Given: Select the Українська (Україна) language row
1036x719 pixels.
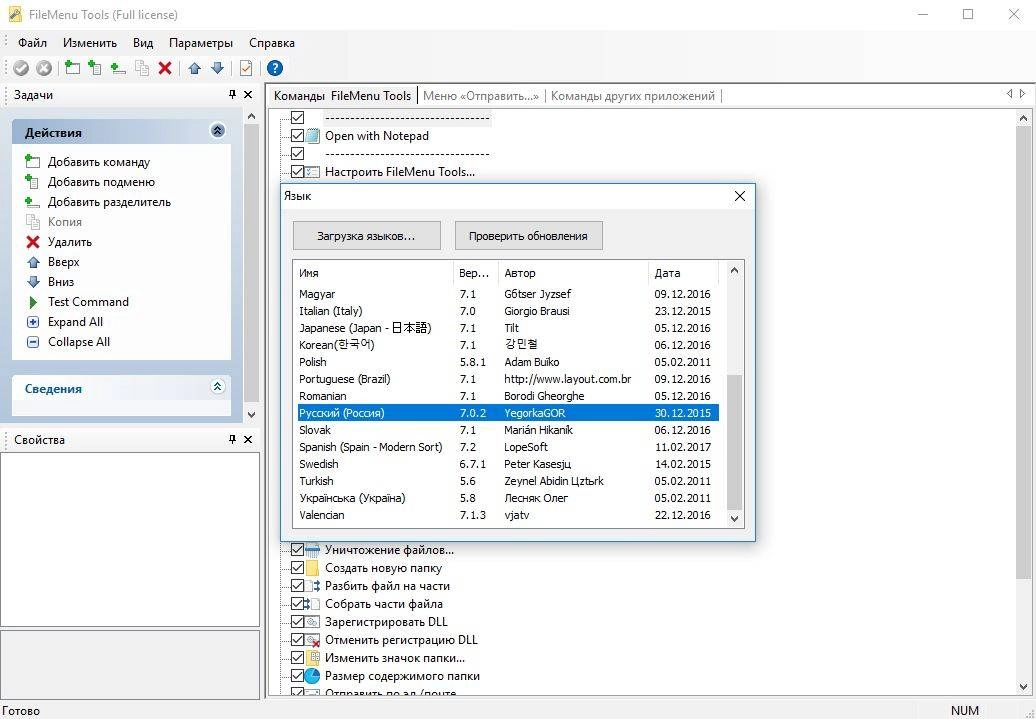Looking at the screenshot, I should point(507,498).
